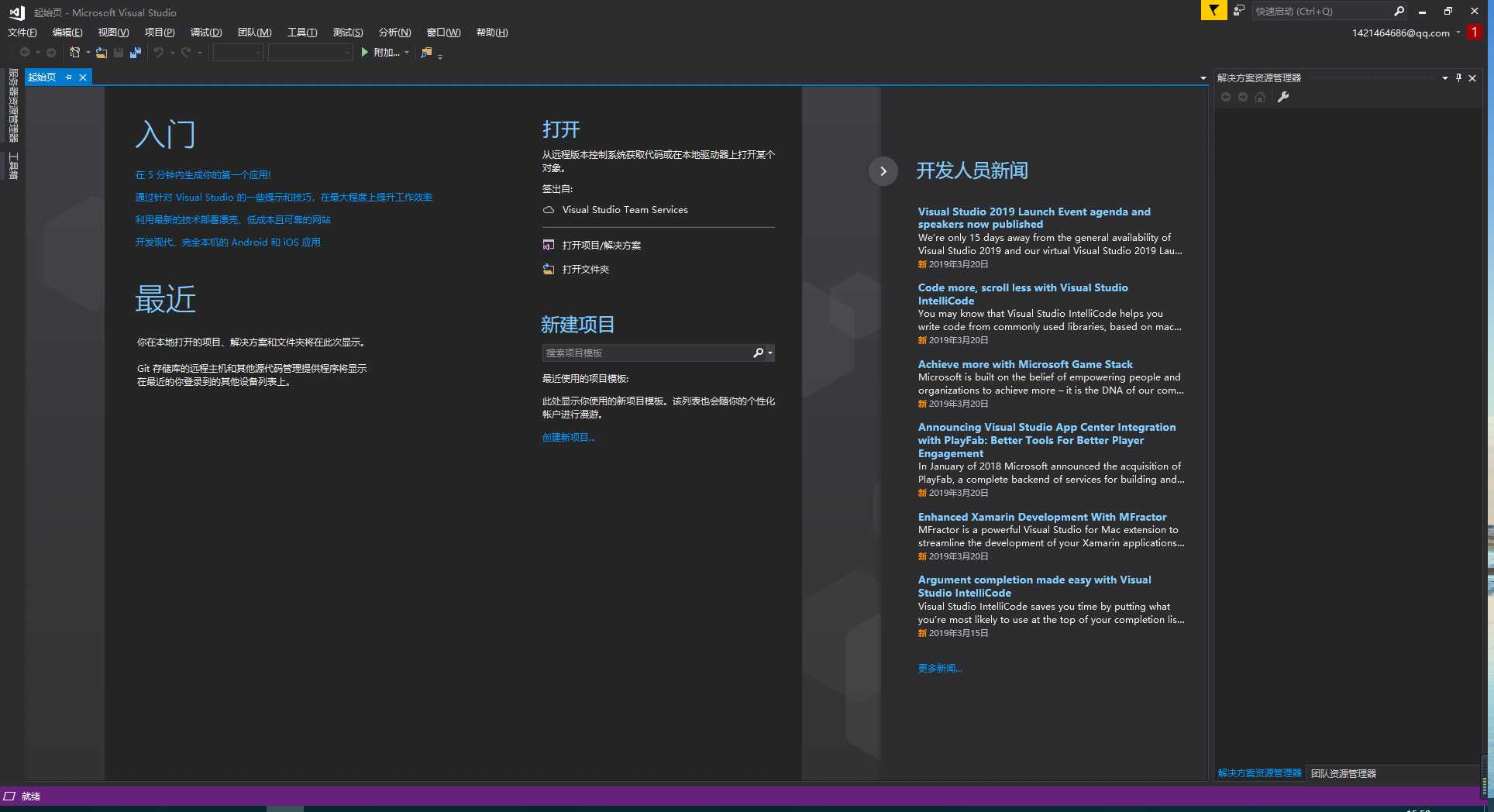Click the 创建新项目... link

[x=569, y=438]
